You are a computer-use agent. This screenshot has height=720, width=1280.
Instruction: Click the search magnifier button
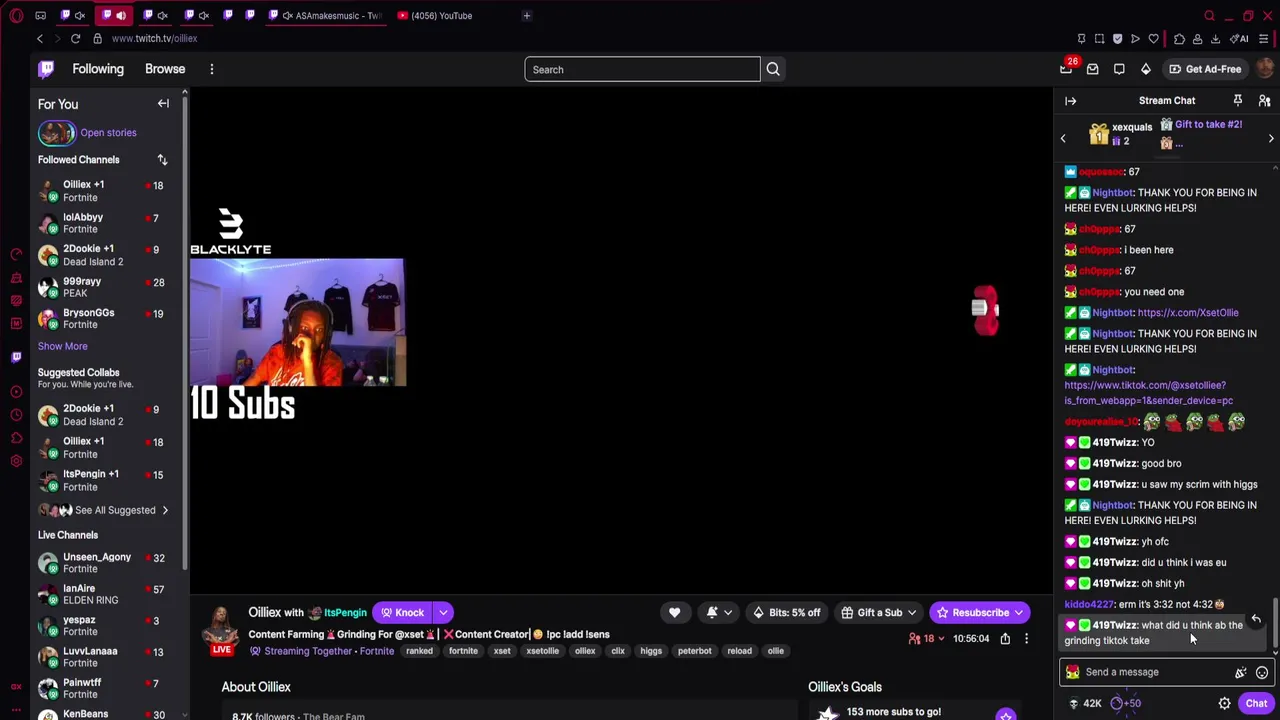773,69
